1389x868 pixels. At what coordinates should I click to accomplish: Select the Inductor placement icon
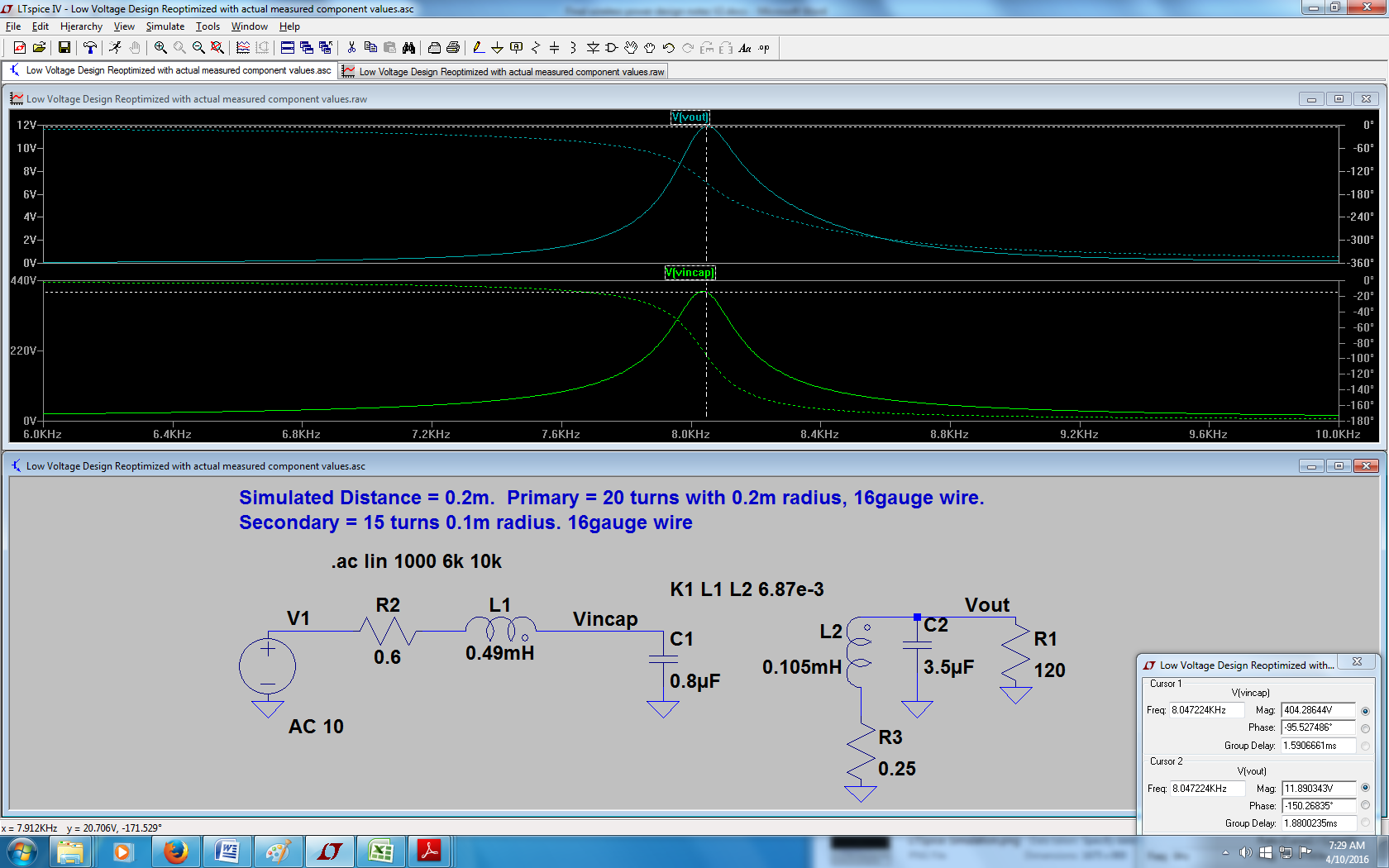[572, 47]
